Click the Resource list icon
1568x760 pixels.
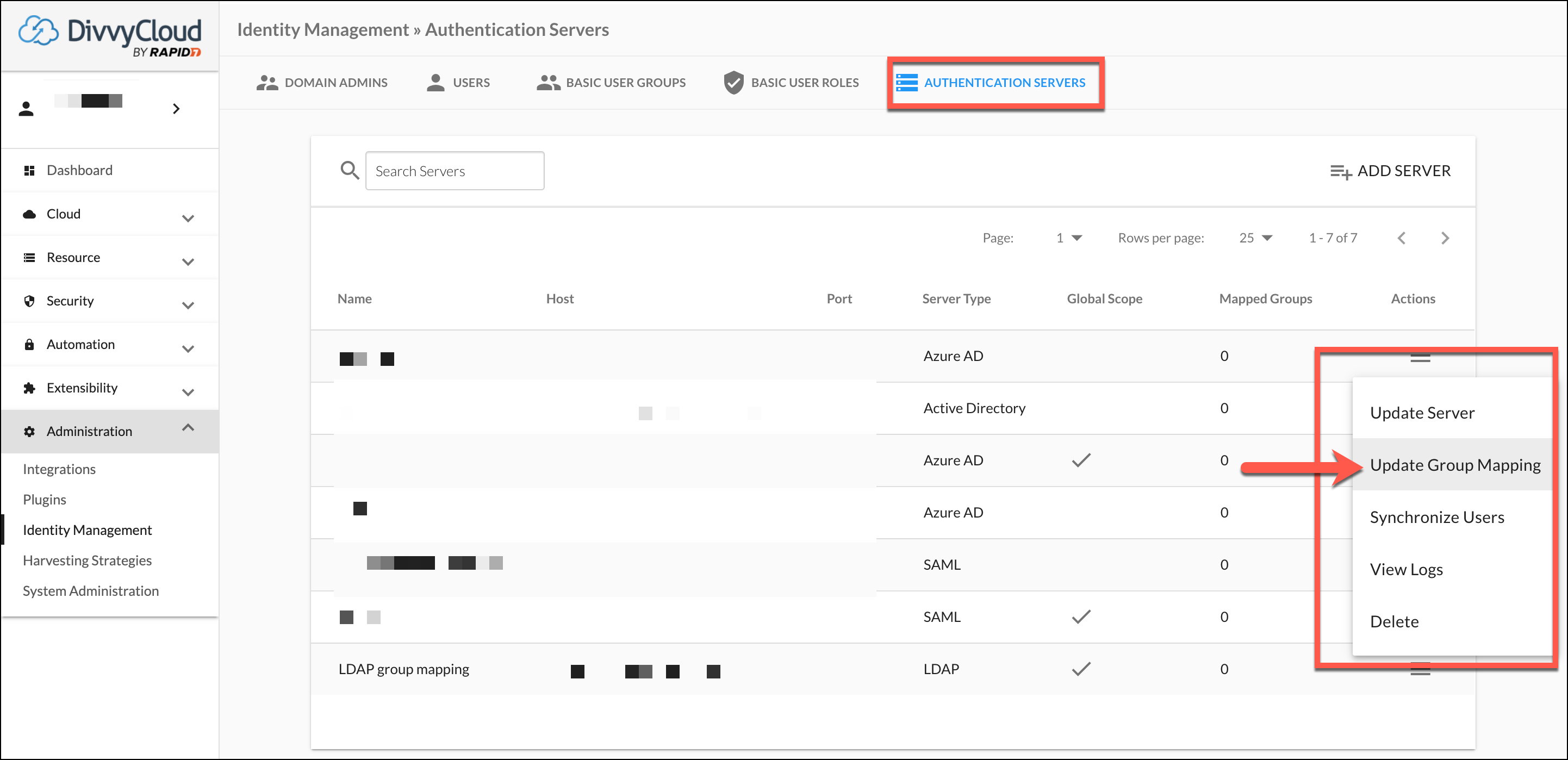pyautogui.click(x=29, y=258)
